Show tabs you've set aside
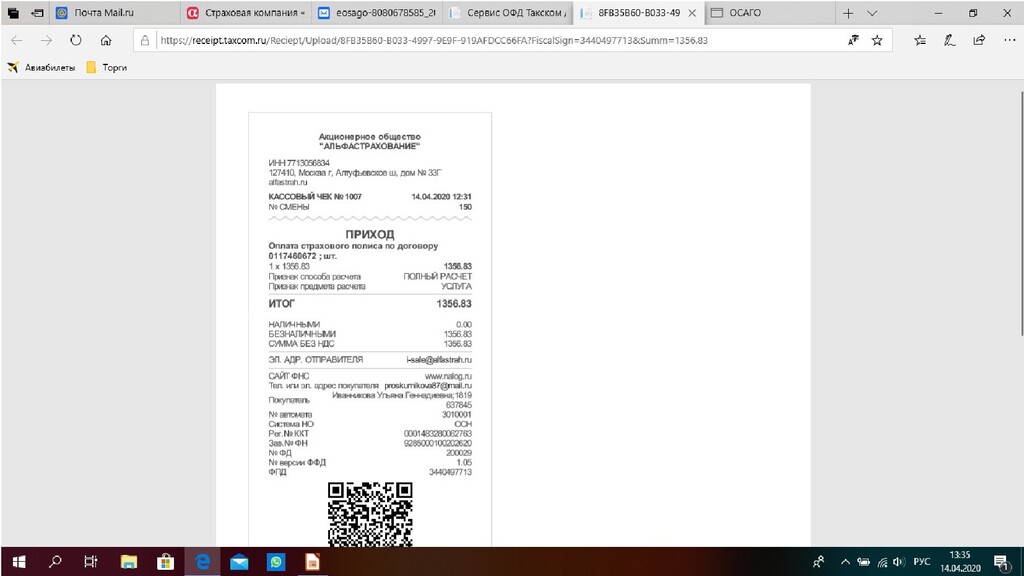Image resolution: width=1024 pixels, height=576 pixels. click(13, 12)
